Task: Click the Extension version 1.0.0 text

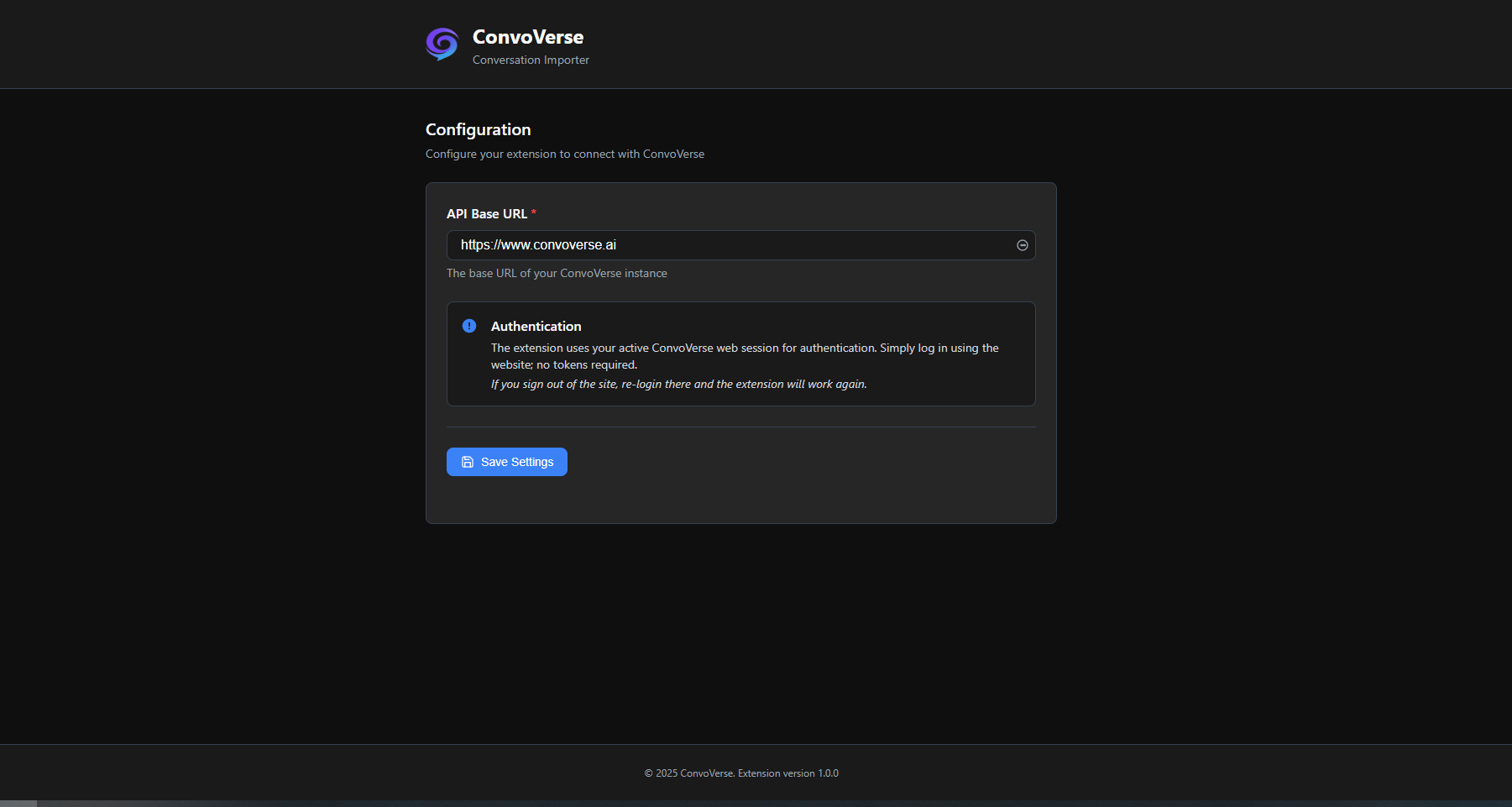Action: [787, 773]
